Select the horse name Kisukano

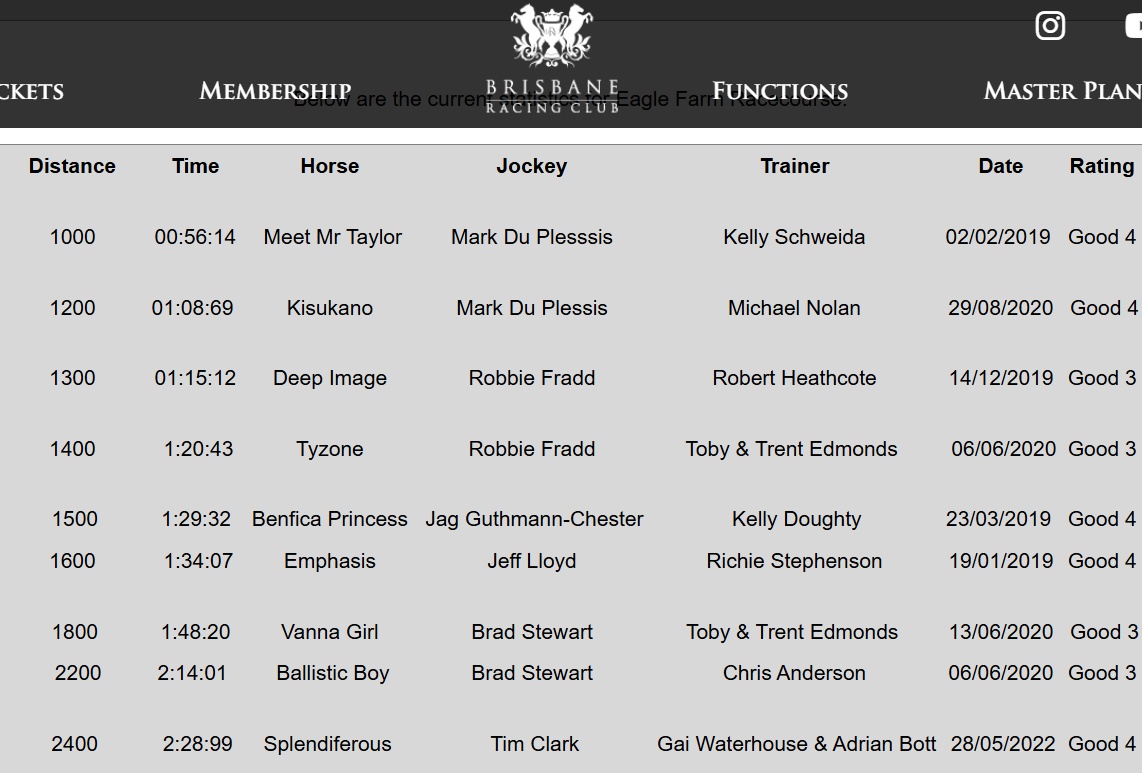(x=329, y=308)
